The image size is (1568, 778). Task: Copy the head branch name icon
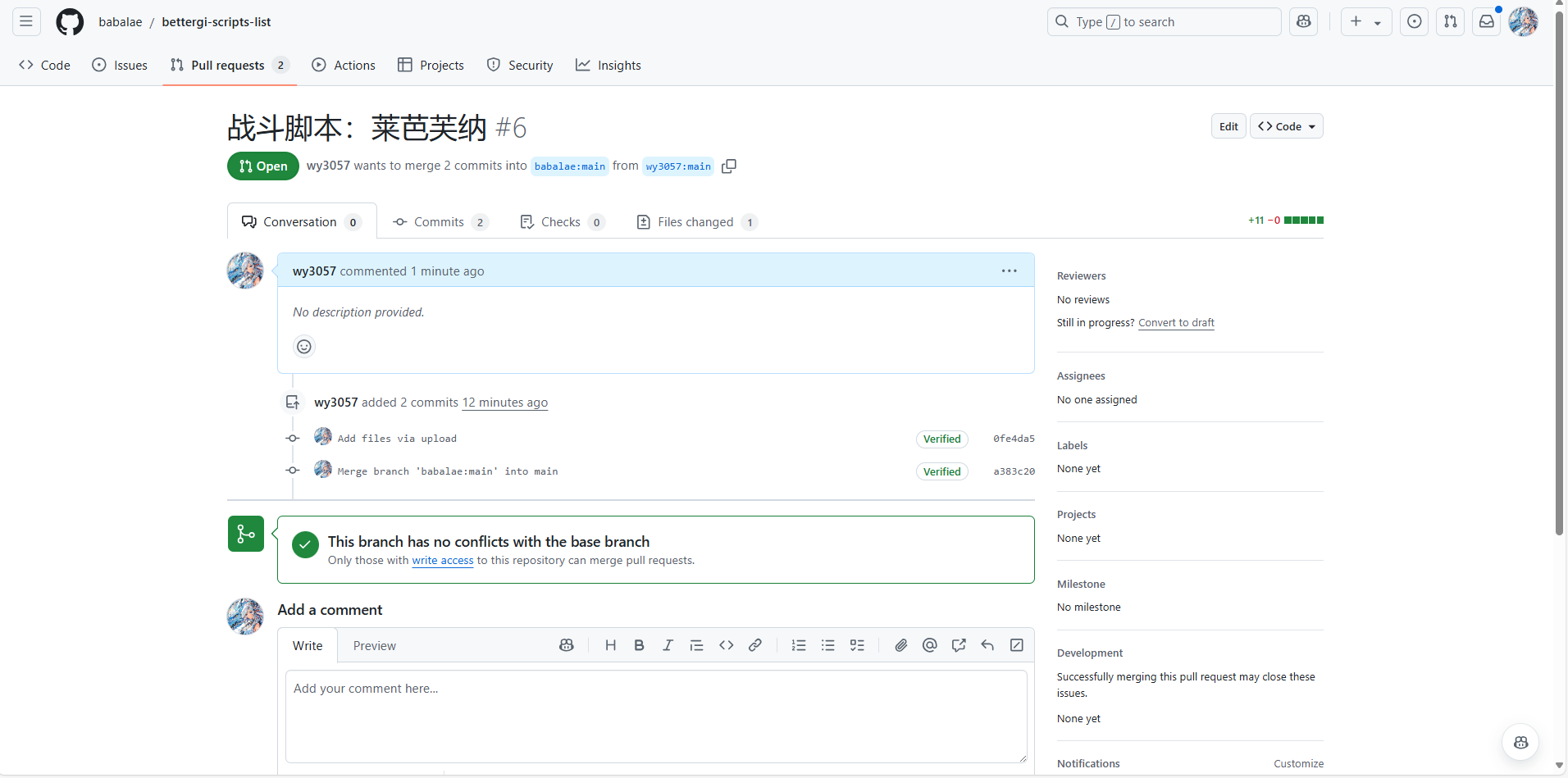728,166
